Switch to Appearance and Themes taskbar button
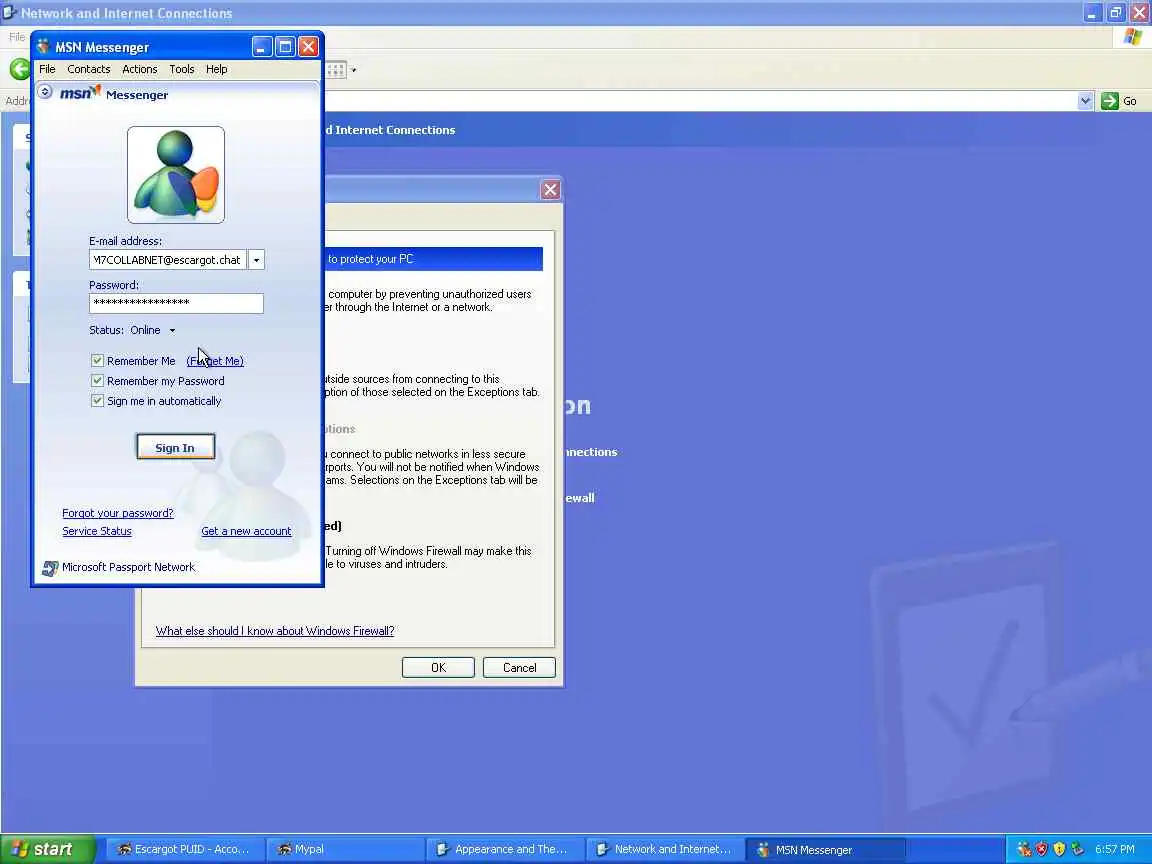This screenshot has height=864, width=1152. pos(504,849)
